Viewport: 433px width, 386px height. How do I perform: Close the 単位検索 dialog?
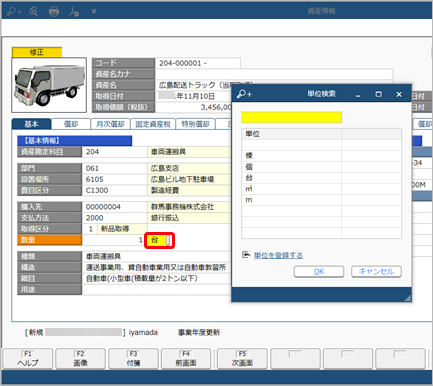click(x=399, y=94)
